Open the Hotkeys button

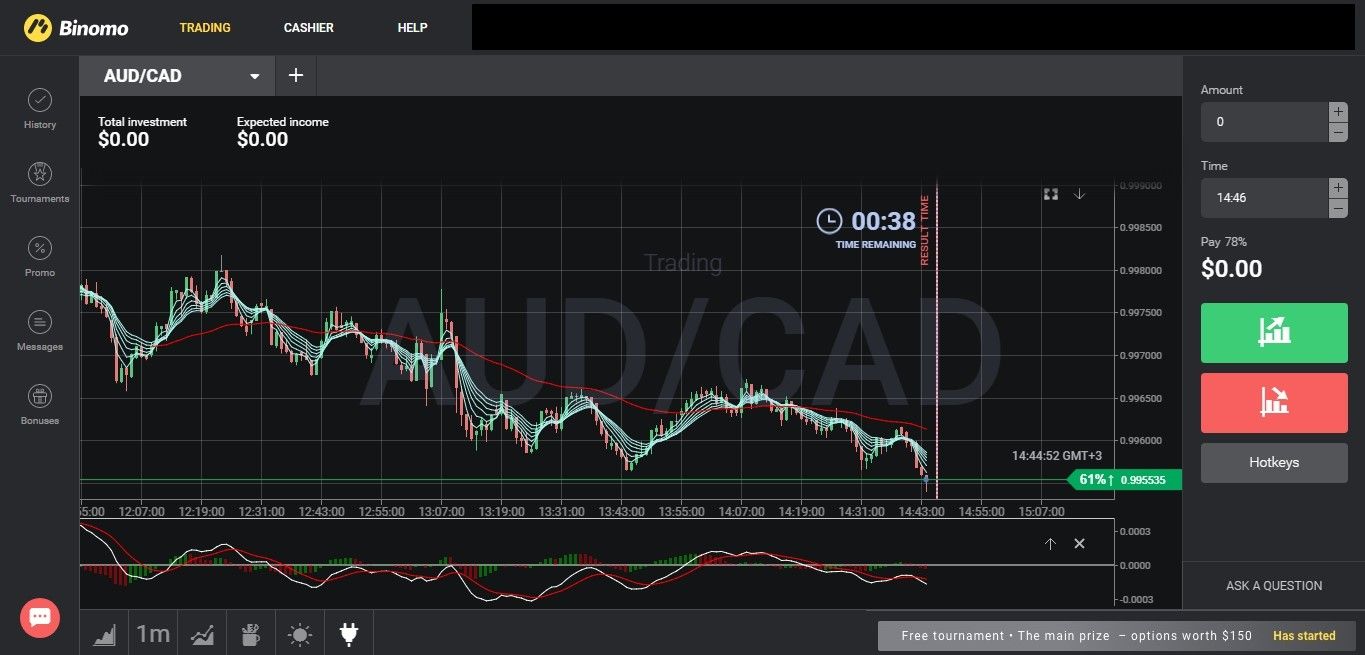[x=1274, y=463]
